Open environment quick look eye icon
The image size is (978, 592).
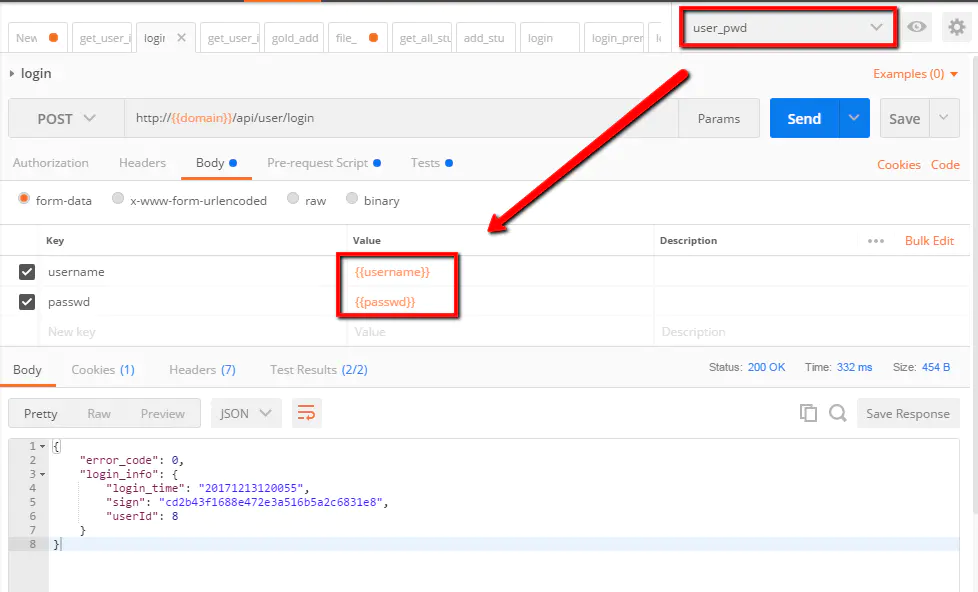click(916, 27)
